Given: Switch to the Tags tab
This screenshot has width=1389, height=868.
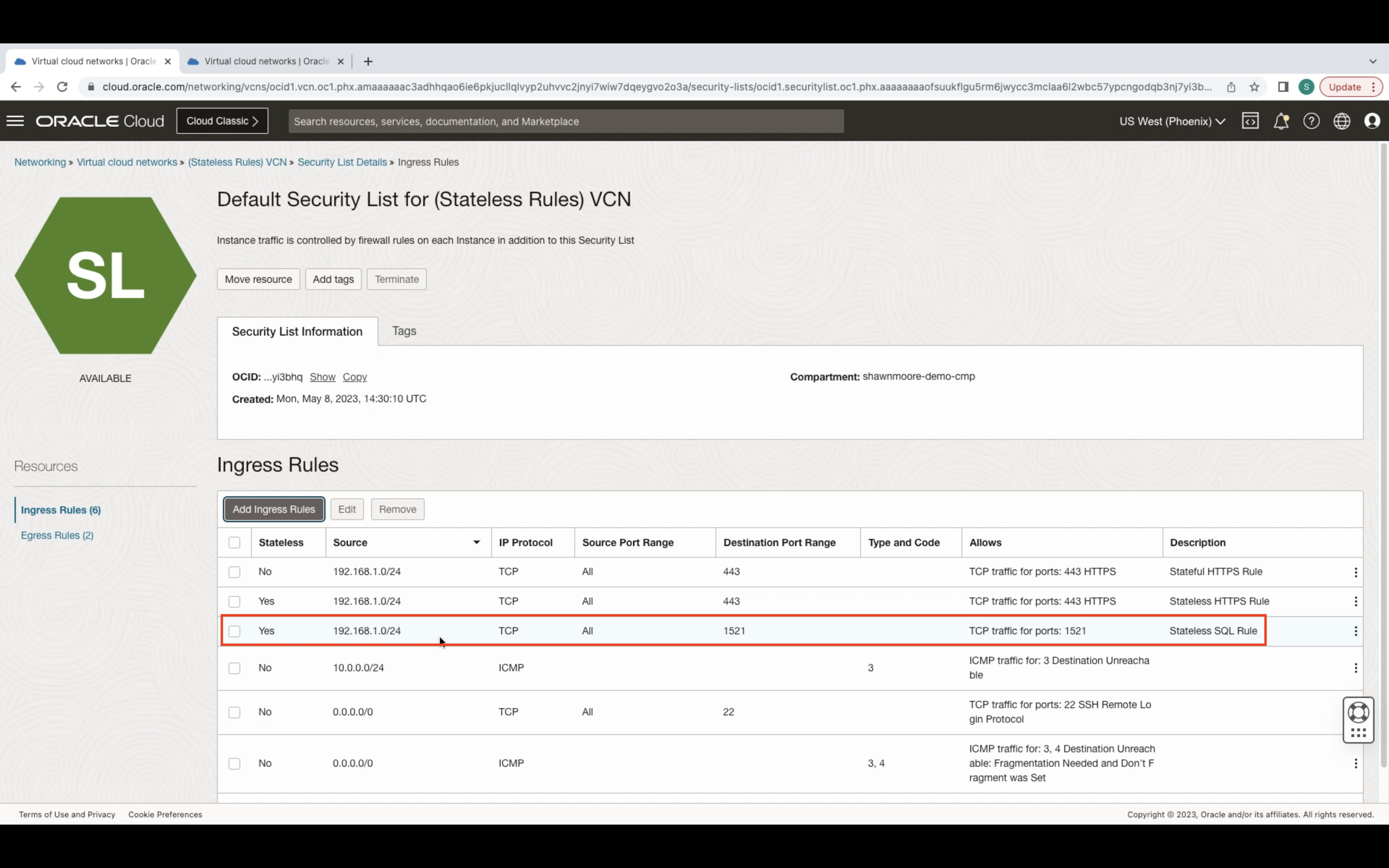Looking at the screenshot, I should coord(404,331).
